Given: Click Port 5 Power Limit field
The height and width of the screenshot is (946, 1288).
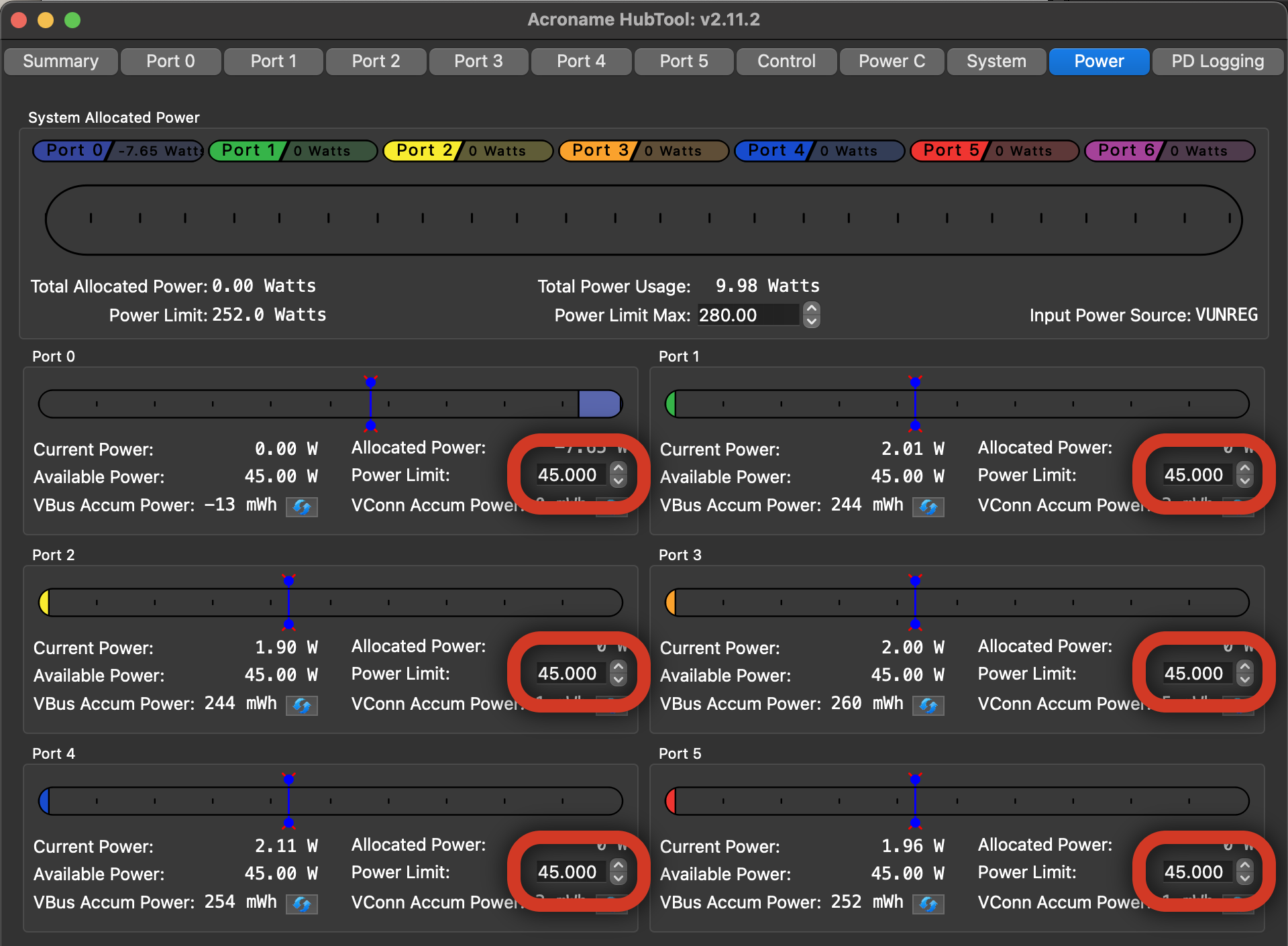Looking at the screenshot, I should coord(1197,872).
